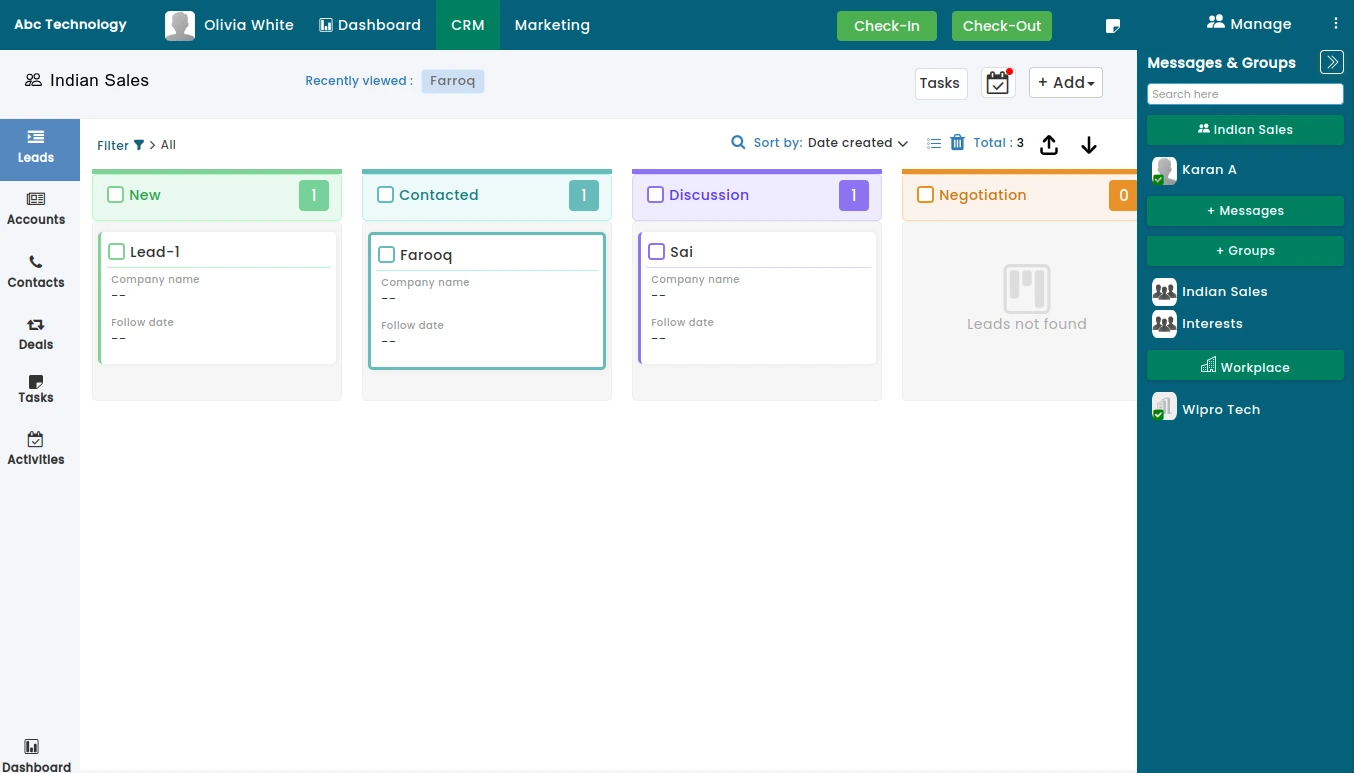Open the Contacts sidebar section
The width and height of the screenshot is (1354, 773).
(36, 272)
